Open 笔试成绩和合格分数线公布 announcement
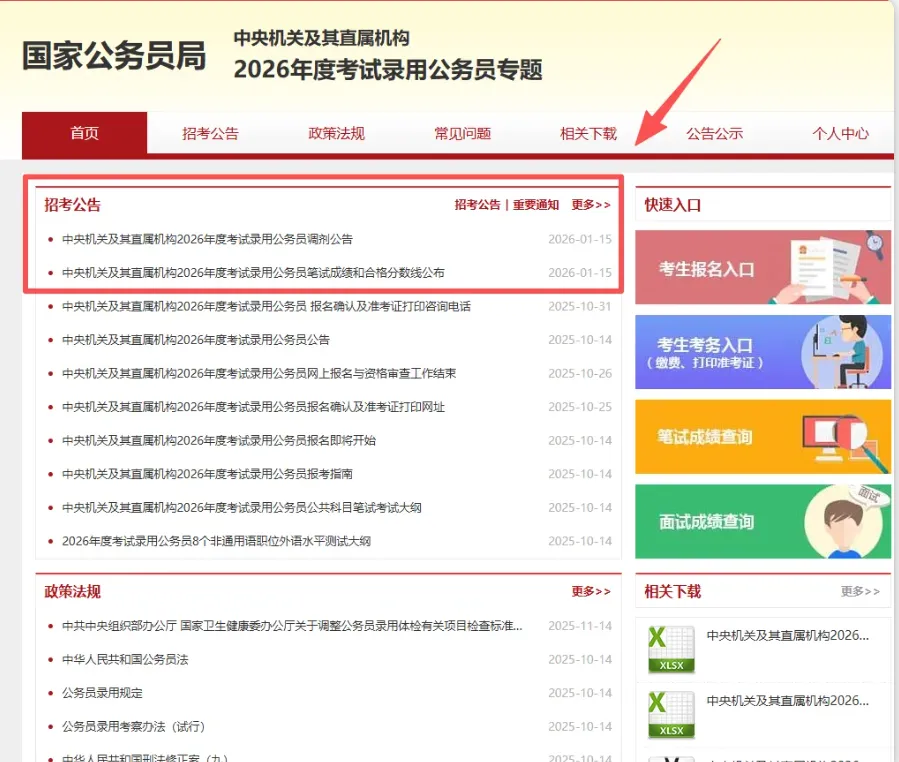 click(x=253, y=273)
